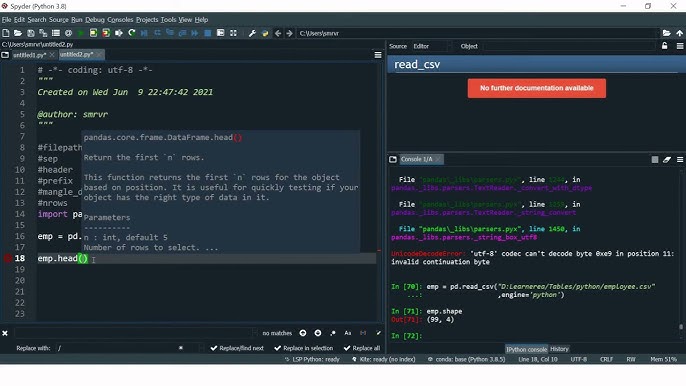Switch to the untitled1.py tab

29,55
